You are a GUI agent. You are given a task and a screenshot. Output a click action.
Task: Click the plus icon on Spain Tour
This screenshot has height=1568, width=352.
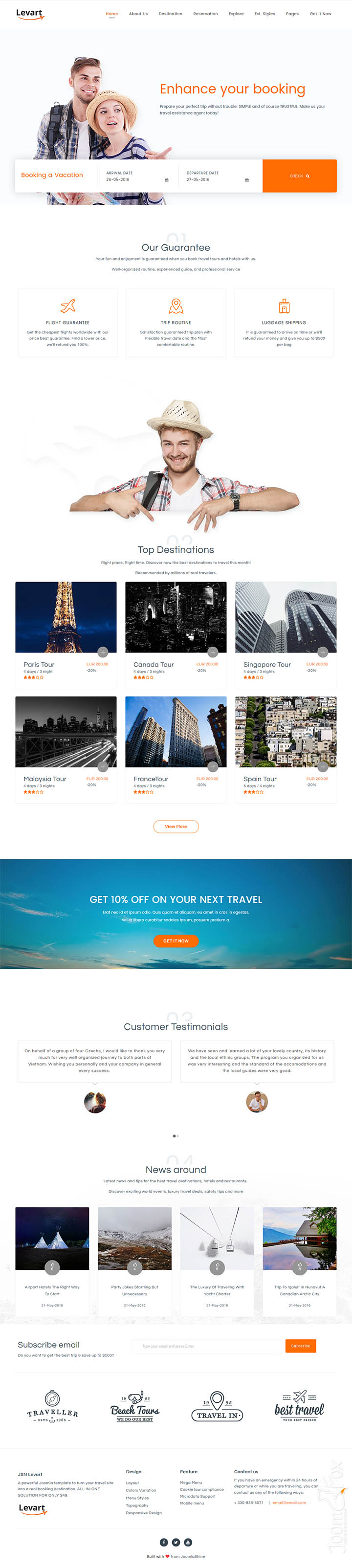pyautogui.click(x=323, y=766)
